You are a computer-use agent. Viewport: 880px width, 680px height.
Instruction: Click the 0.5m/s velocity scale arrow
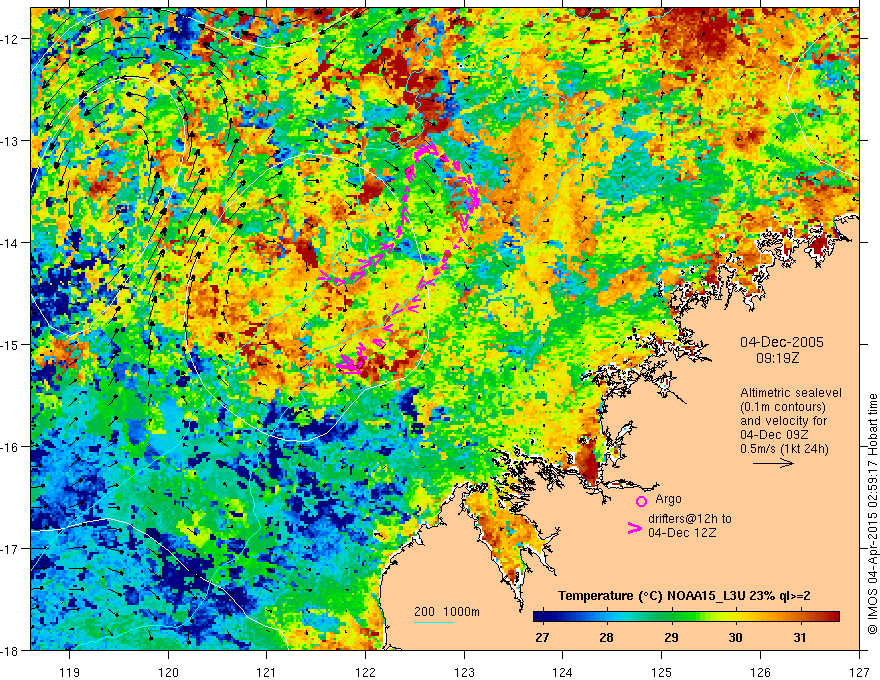click(773, 463)
